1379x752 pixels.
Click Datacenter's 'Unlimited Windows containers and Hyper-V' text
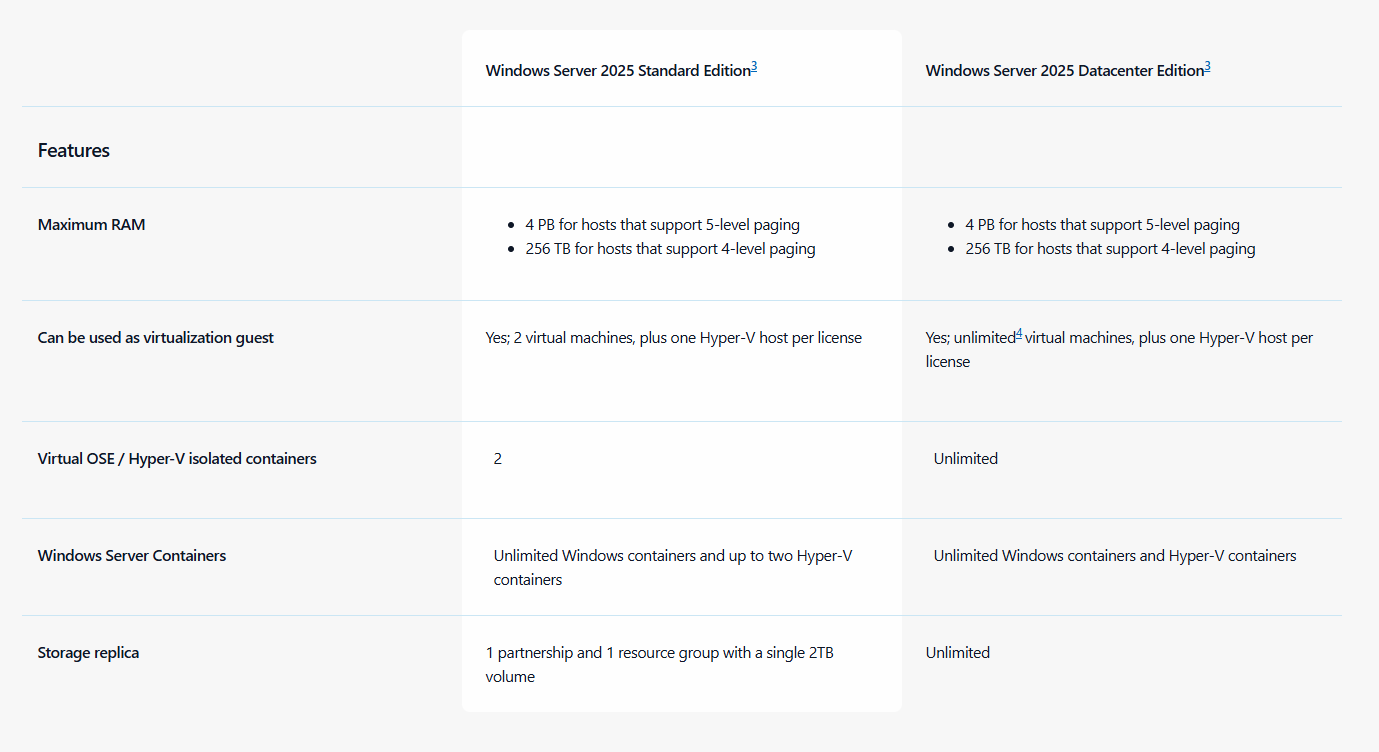click(1114, 556)
